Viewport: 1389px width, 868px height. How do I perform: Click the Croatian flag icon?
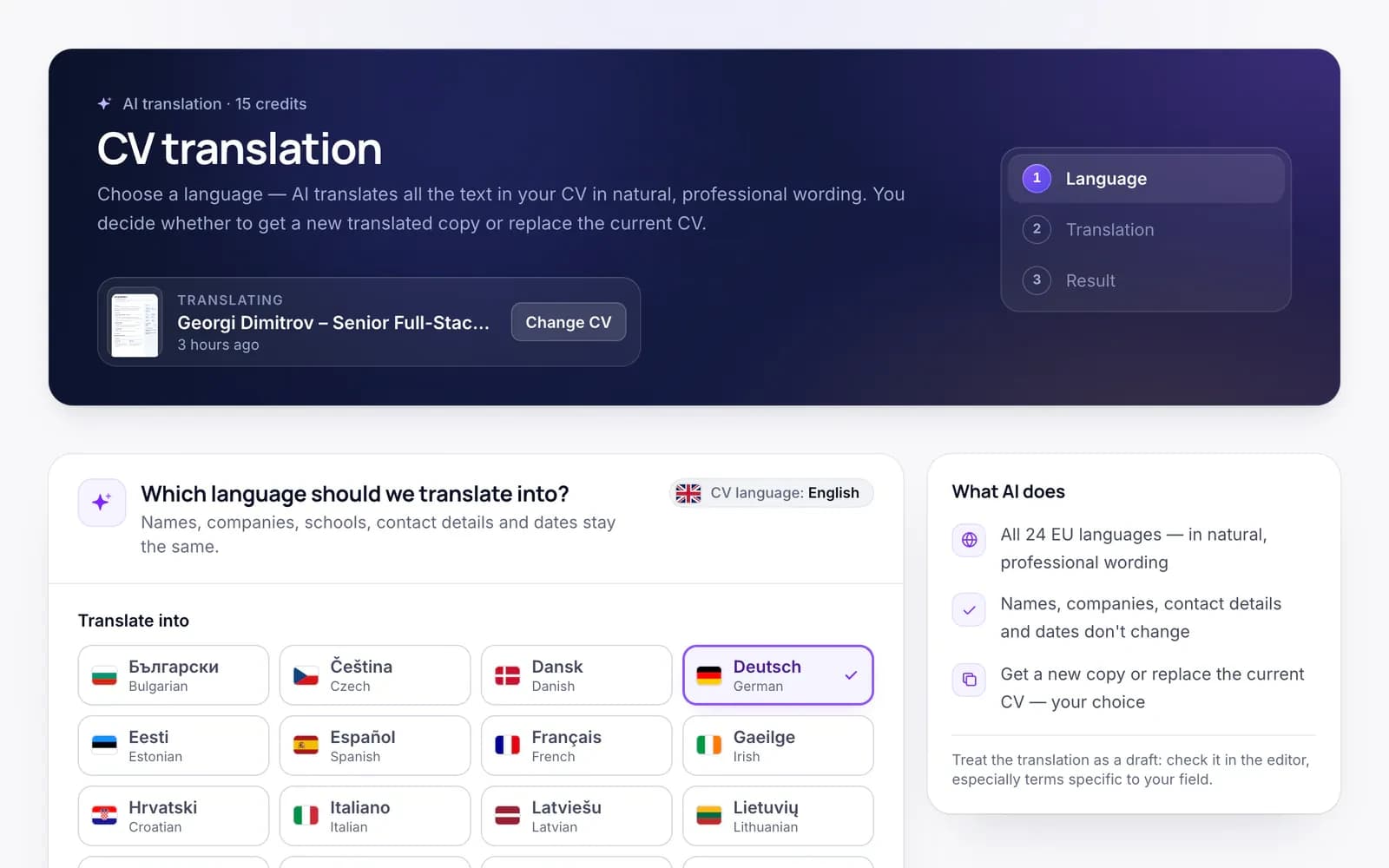coord(104,816)
